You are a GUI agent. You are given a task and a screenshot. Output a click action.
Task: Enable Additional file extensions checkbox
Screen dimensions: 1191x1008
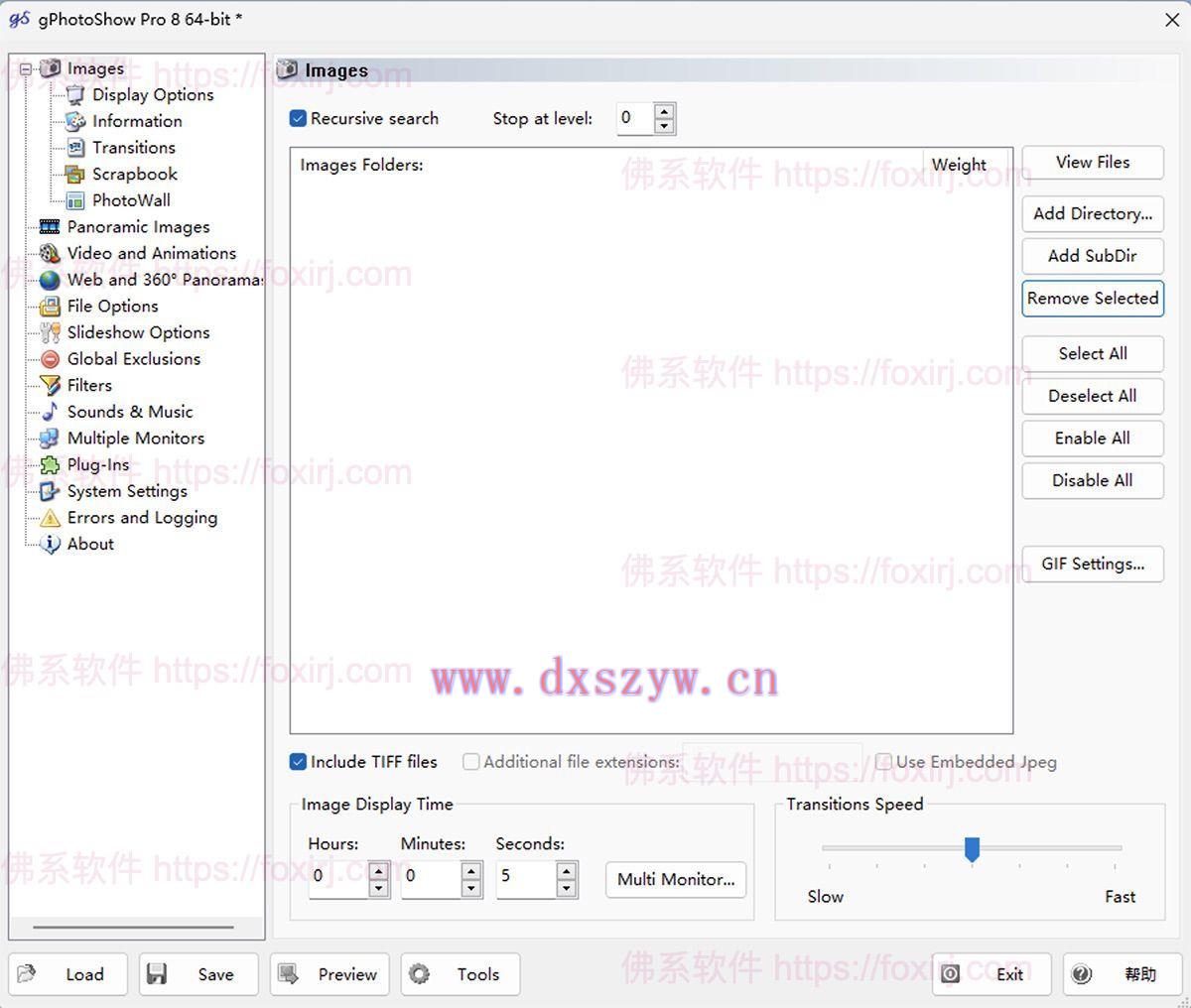(471, 762)
